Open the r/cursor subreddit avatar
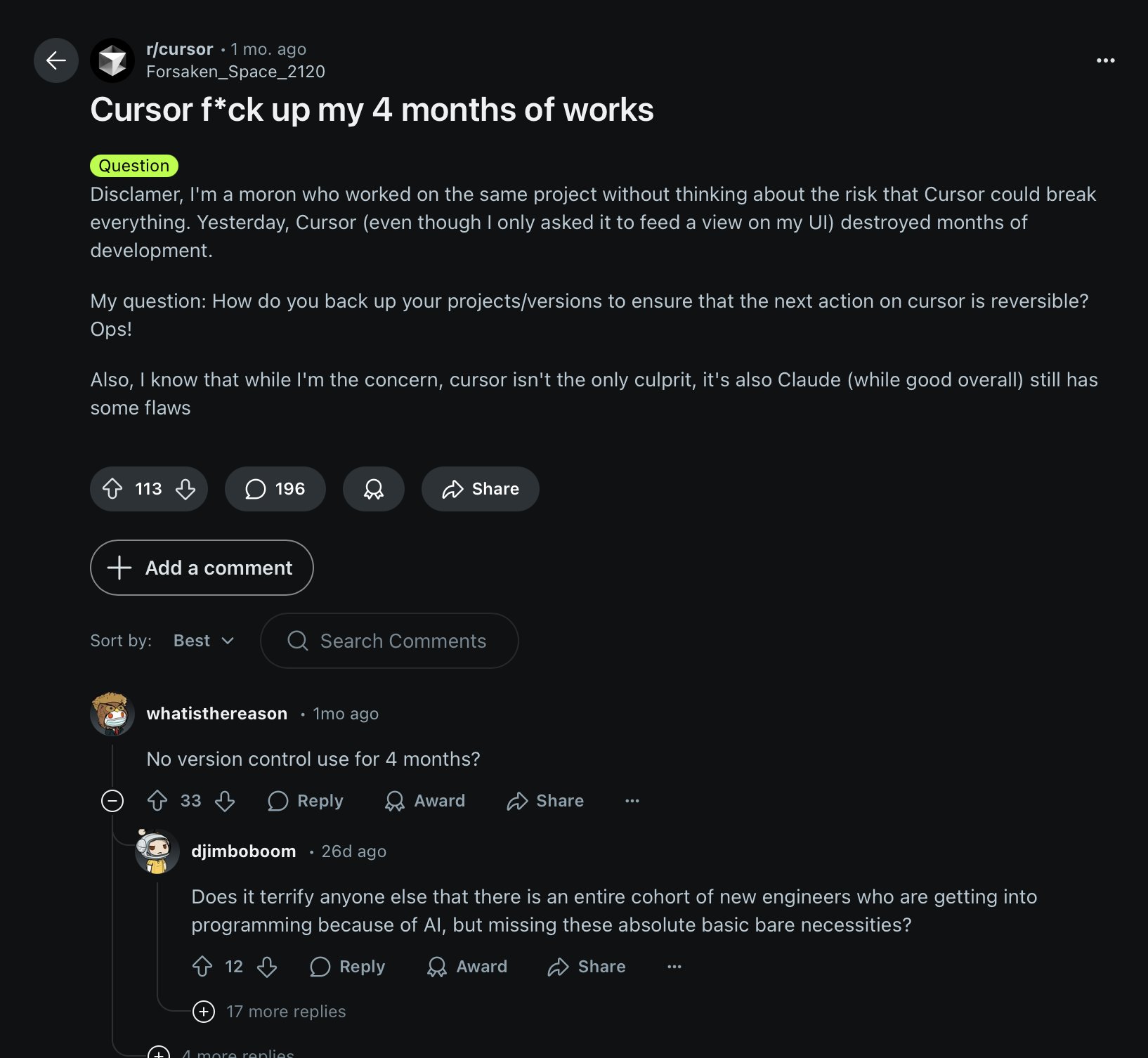The height and width of the screenshot is (1058, 1148). pyautogui.click(x=112, y=60)
